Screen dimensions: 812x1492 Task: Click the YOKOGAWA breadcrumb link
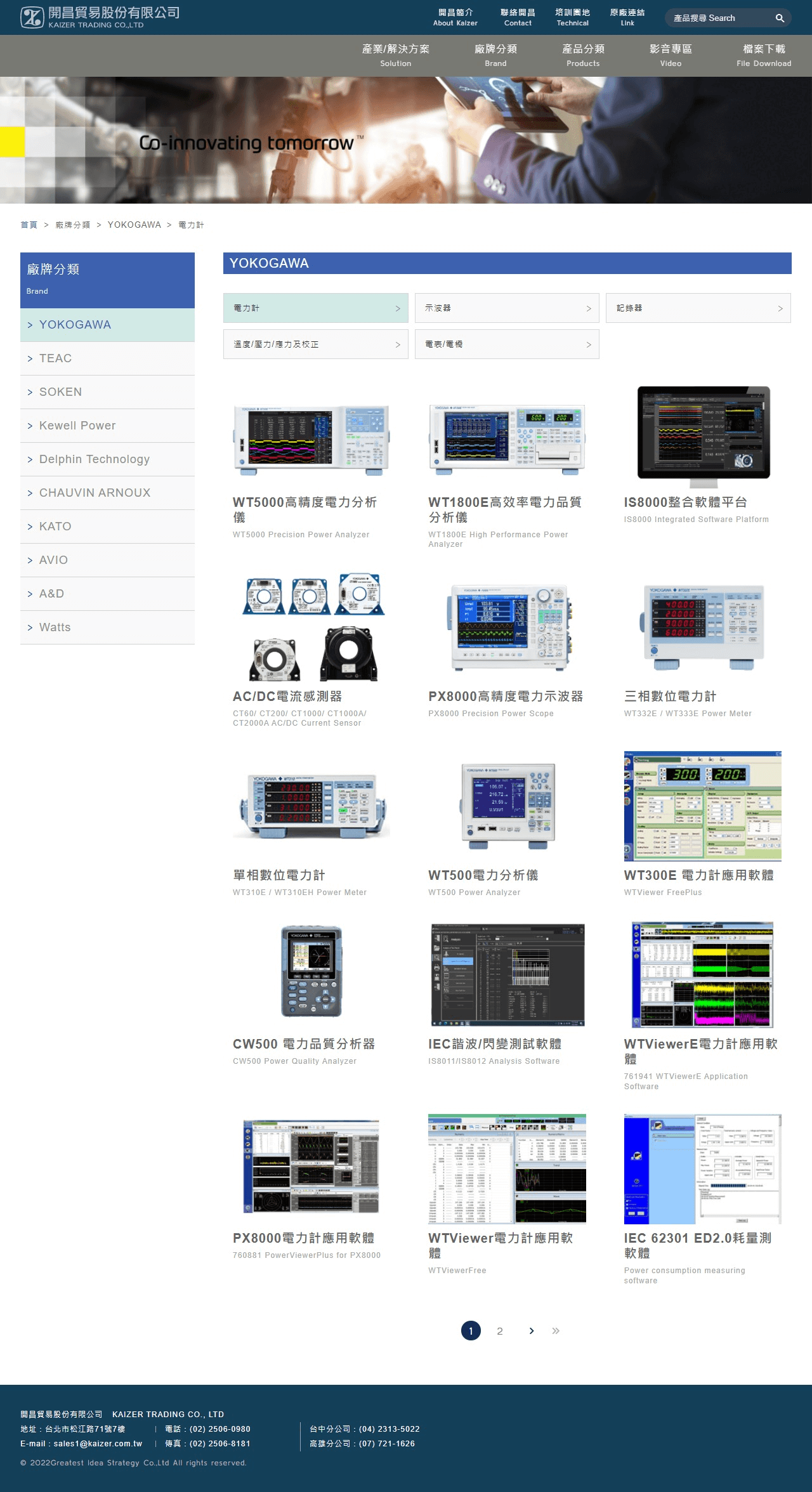[x=134, y=225]
